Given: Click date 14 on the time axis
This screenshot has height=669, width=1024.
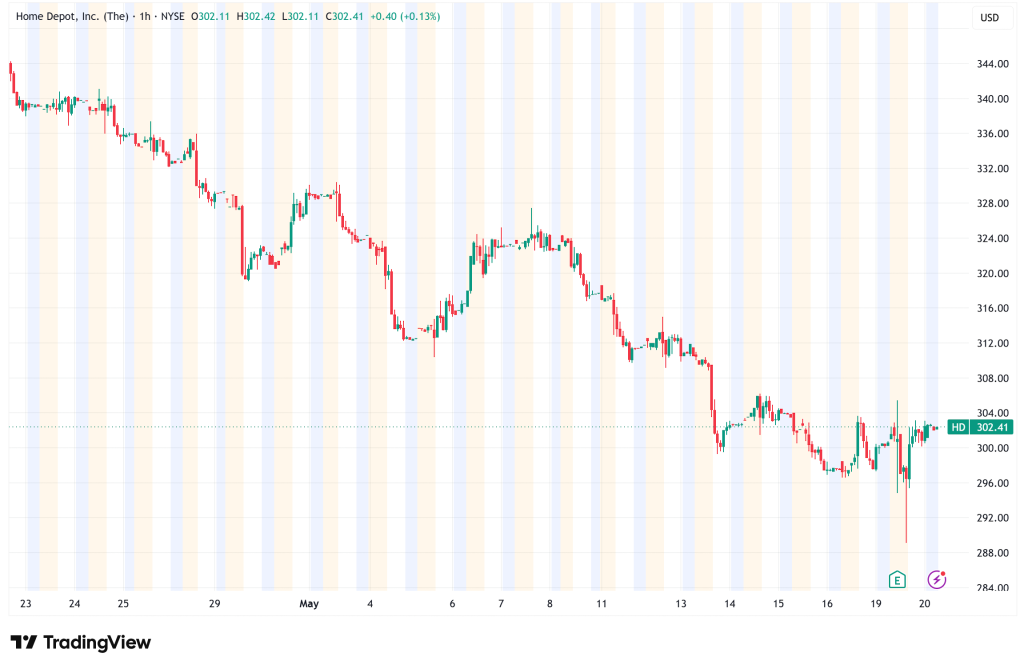Looking at the screenshot, I should point(729,604).
